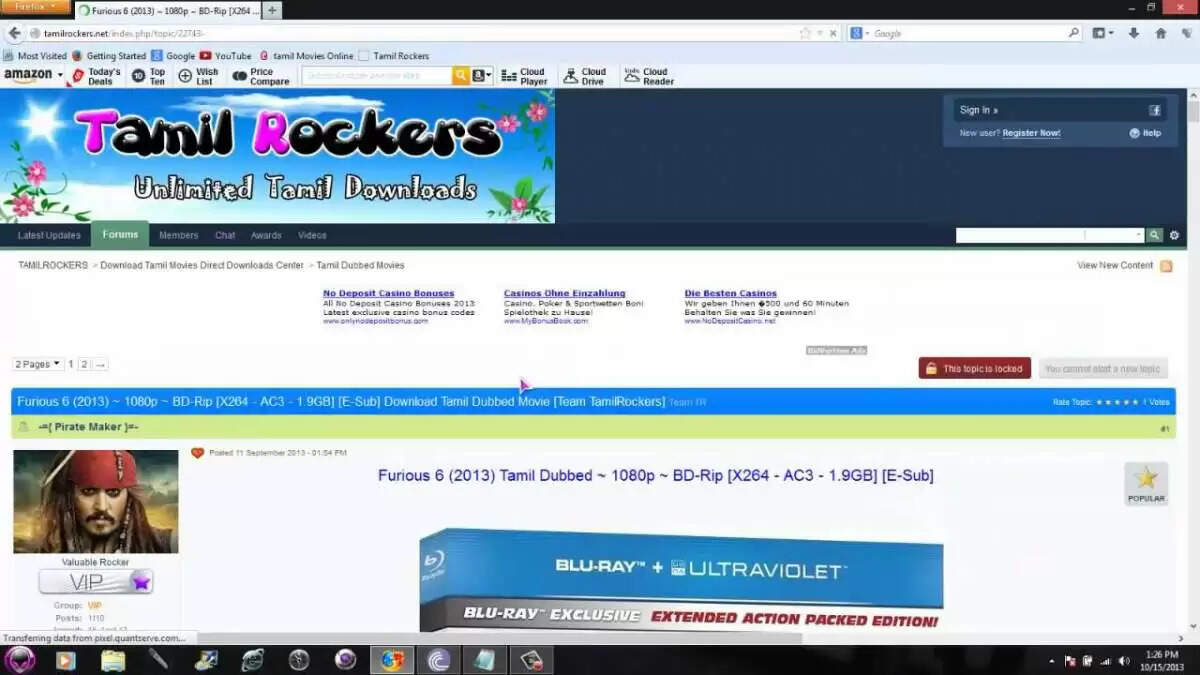Screen dimensions: 1200x675
Task: Open Cloud Reader from the Amazon toolbar
Action: click(x=648, y=75)
